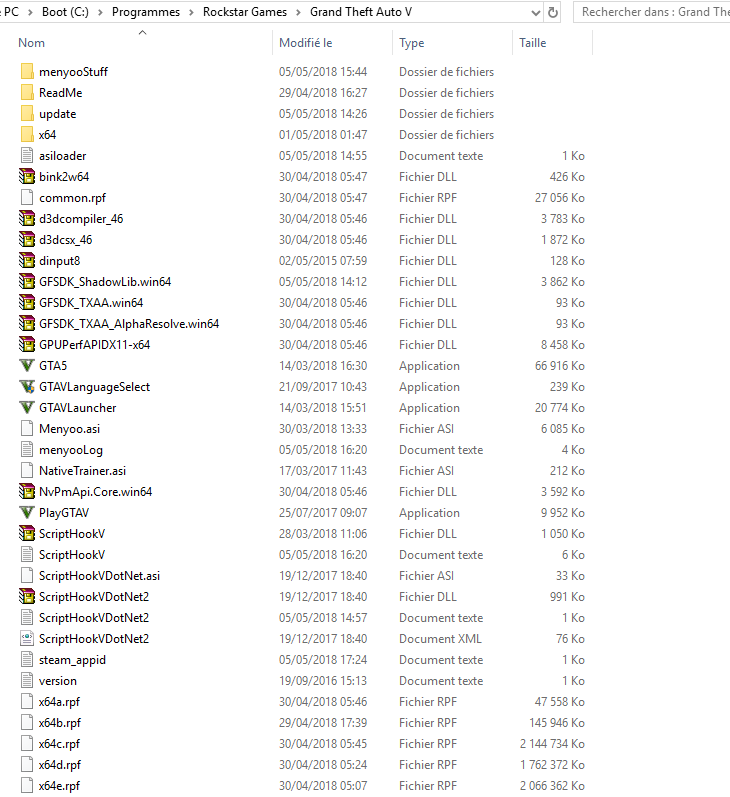
Task: Go to Boot (C:) in the breadcrumb
Action: click(x=65, y=12)
